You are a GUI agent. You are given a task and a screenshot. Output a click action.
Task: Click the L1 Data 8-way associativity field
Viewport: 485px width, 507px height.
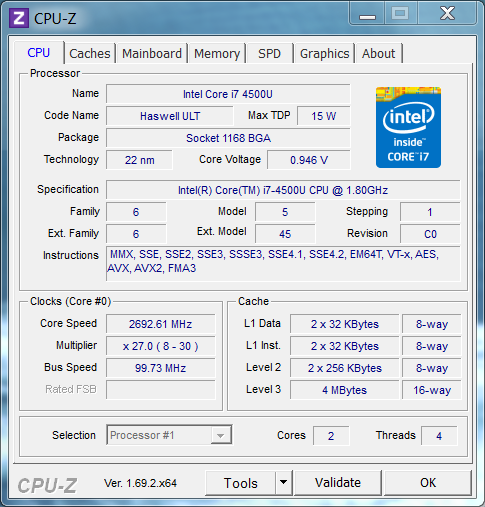pos(432,324)
